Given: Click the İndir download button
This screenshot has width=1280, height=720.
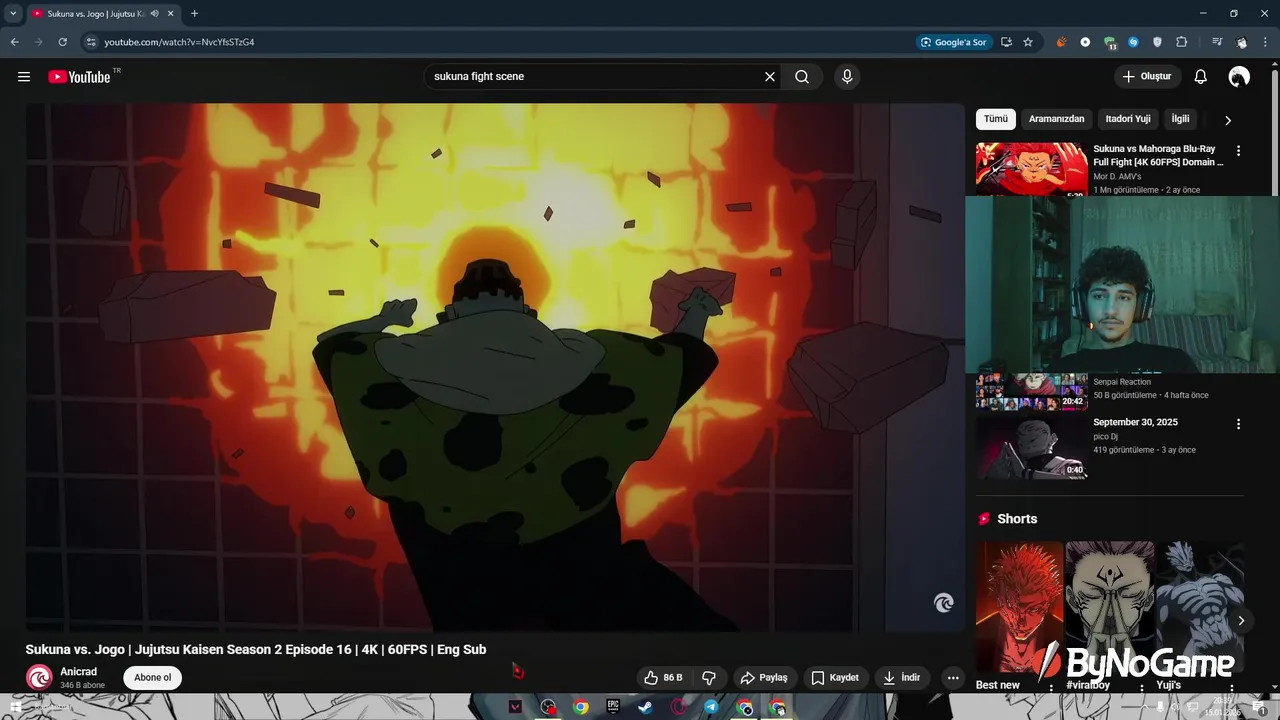Looking at the screenshot, I should [902, 678].
